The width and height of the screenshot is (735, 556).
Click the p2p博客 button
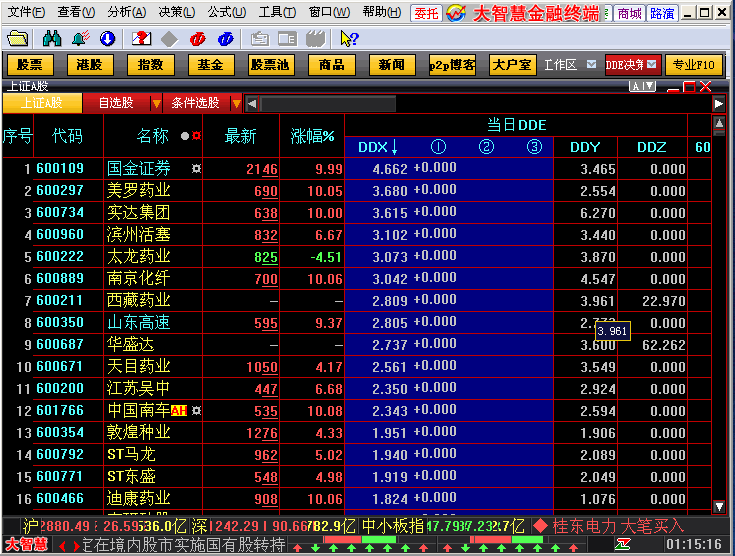click(x=452, y=65)
